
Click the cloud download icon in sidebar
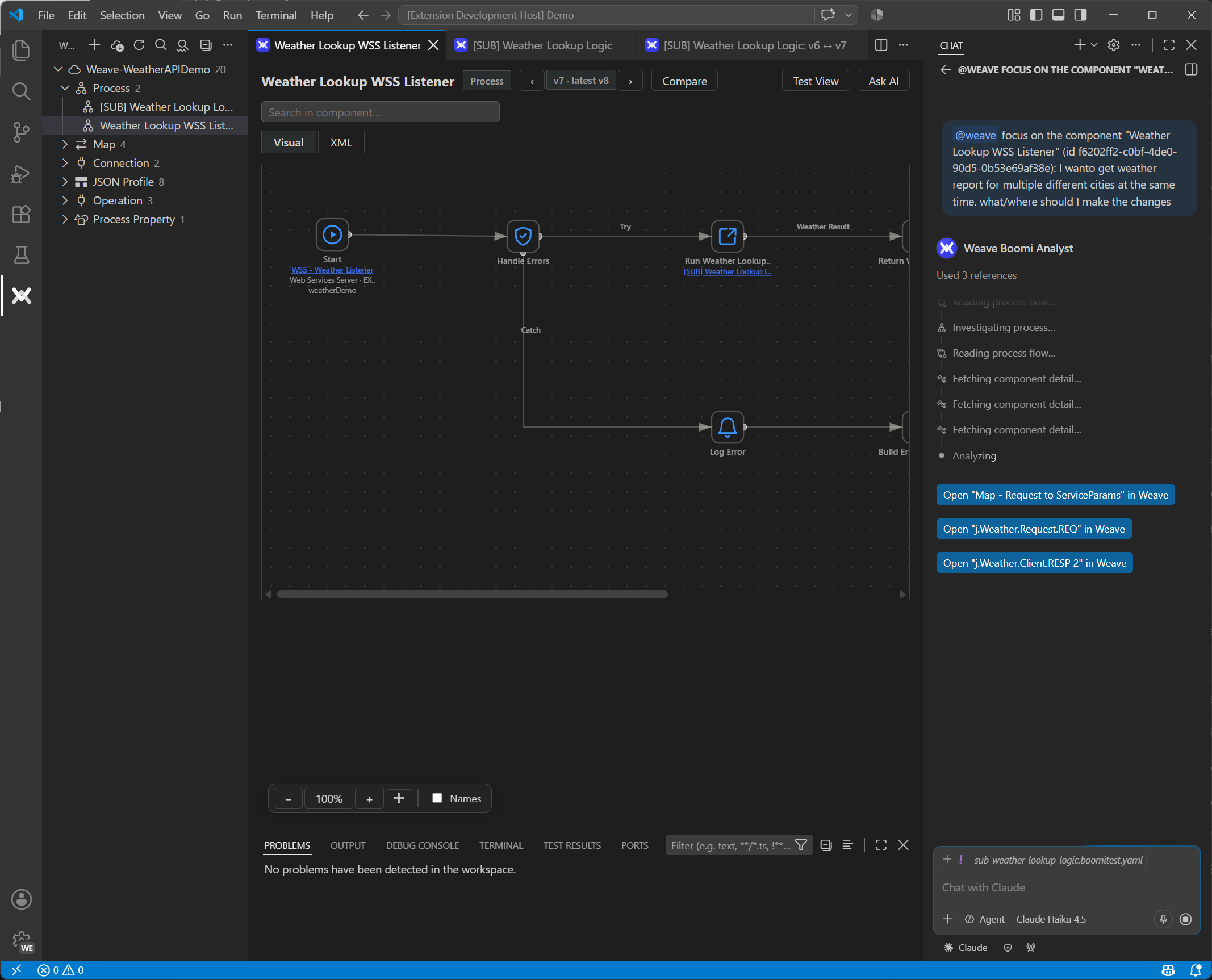(x=117, y=45)
